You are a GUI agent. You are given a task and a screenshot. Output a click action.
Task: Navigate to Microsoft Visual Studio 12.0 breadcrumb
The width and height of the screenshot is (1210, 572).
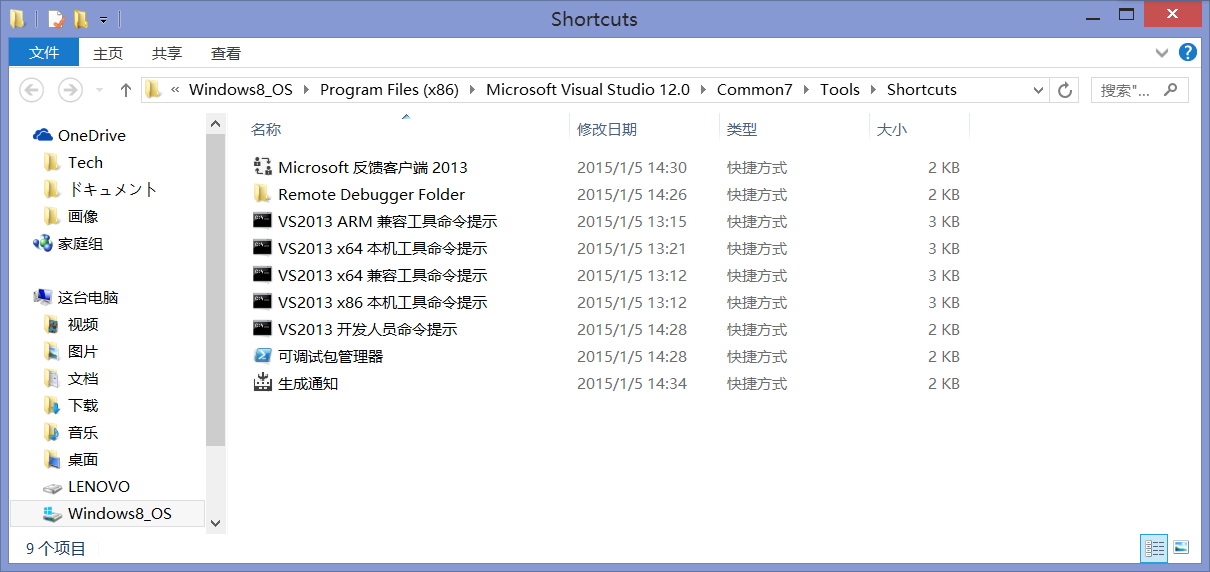[x=588, y=90]
